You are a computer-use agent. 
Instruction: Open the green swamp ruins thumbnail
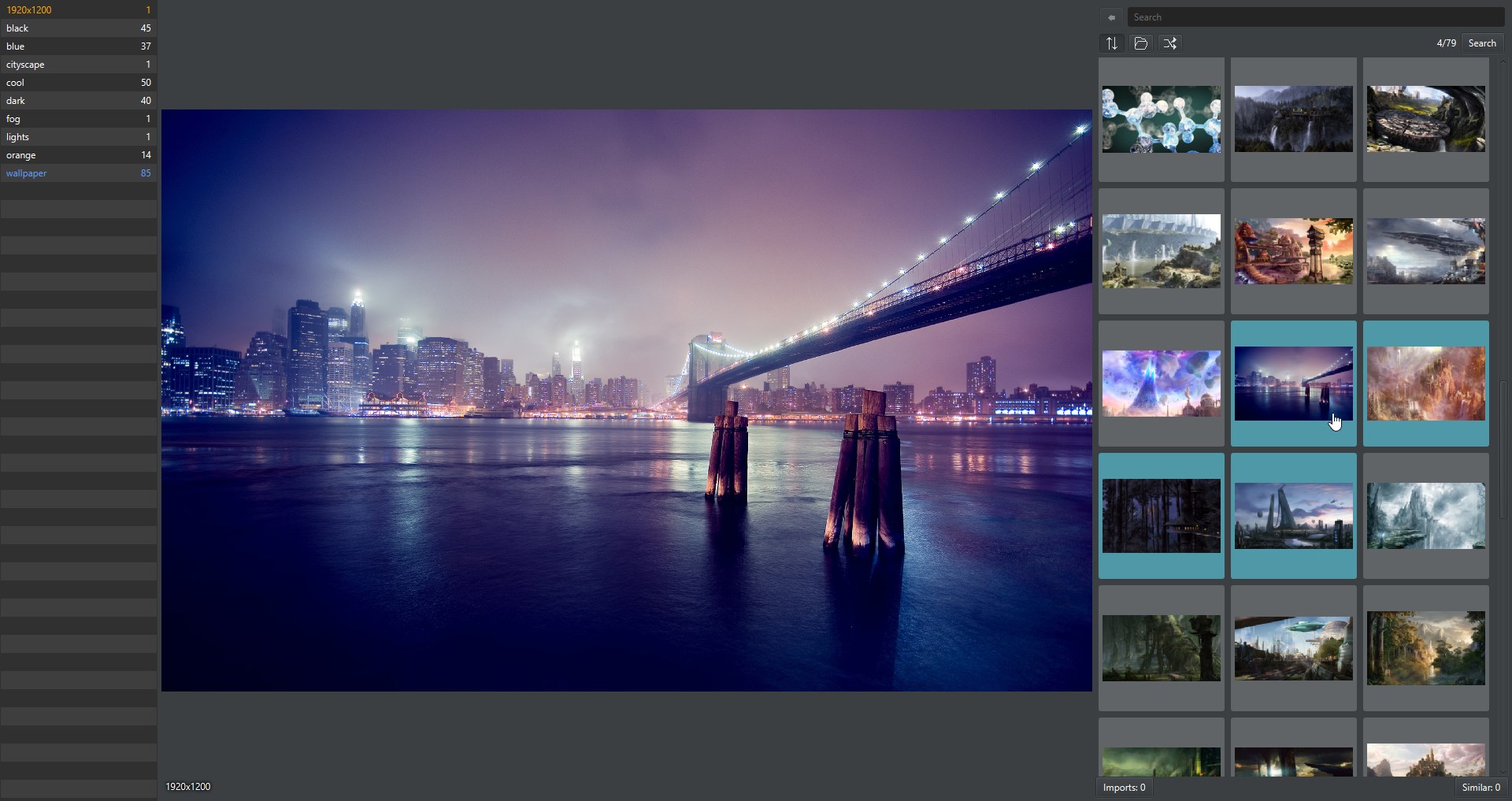click(x=1162, y=648)
